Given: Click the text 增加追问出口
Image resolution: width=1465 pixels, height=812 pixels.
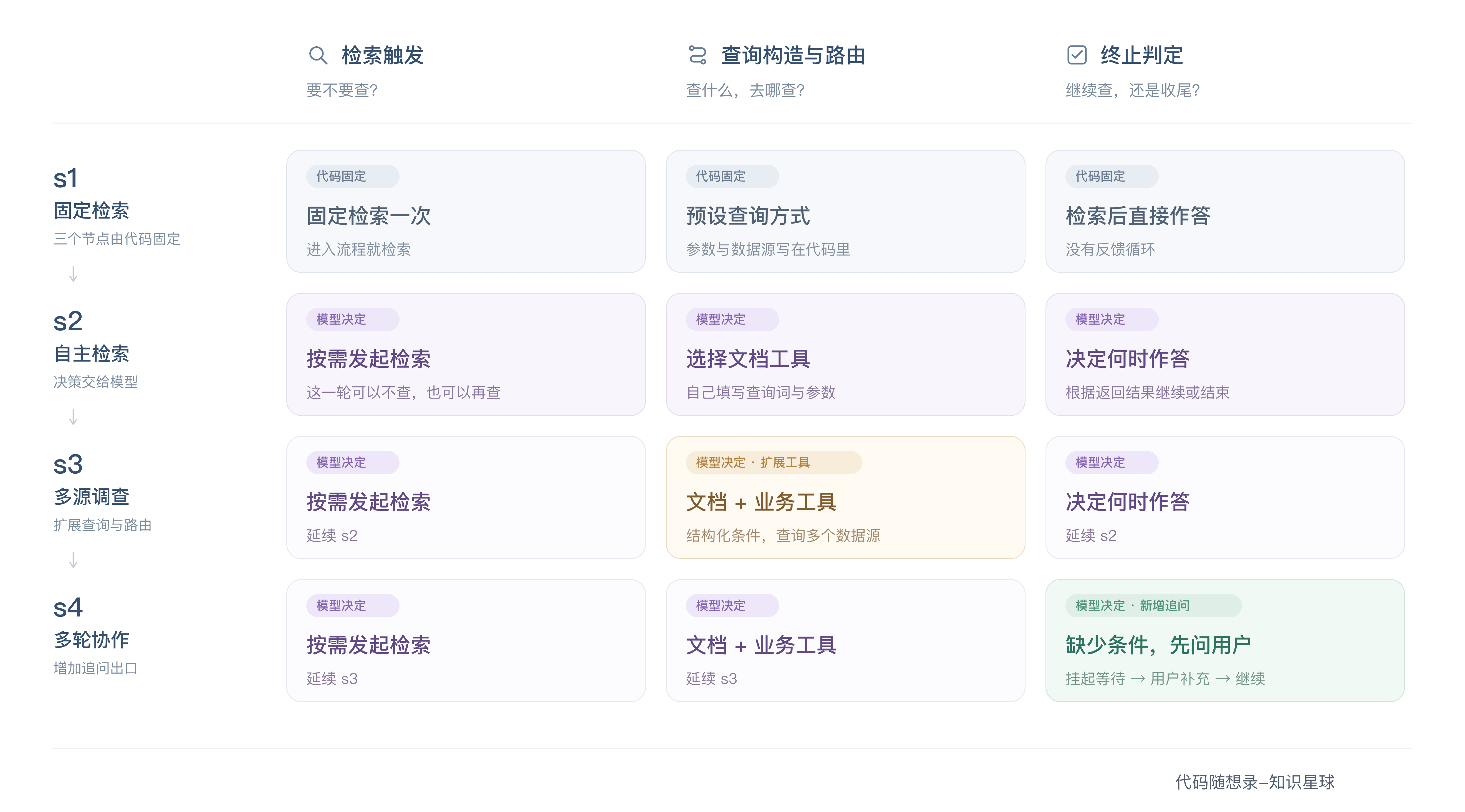Looking at the screenshot, I should [95, 668].
